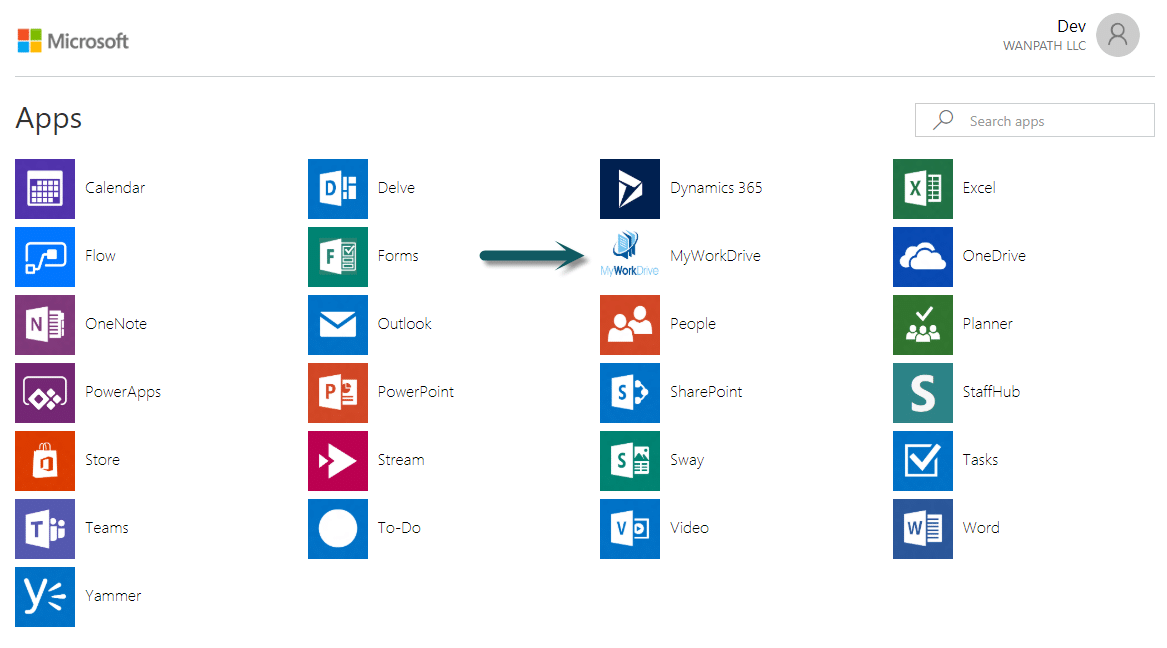Viewport: 1167px width, 648px height.
Task: Open the Yammer app icon
Action: point(45,596)
